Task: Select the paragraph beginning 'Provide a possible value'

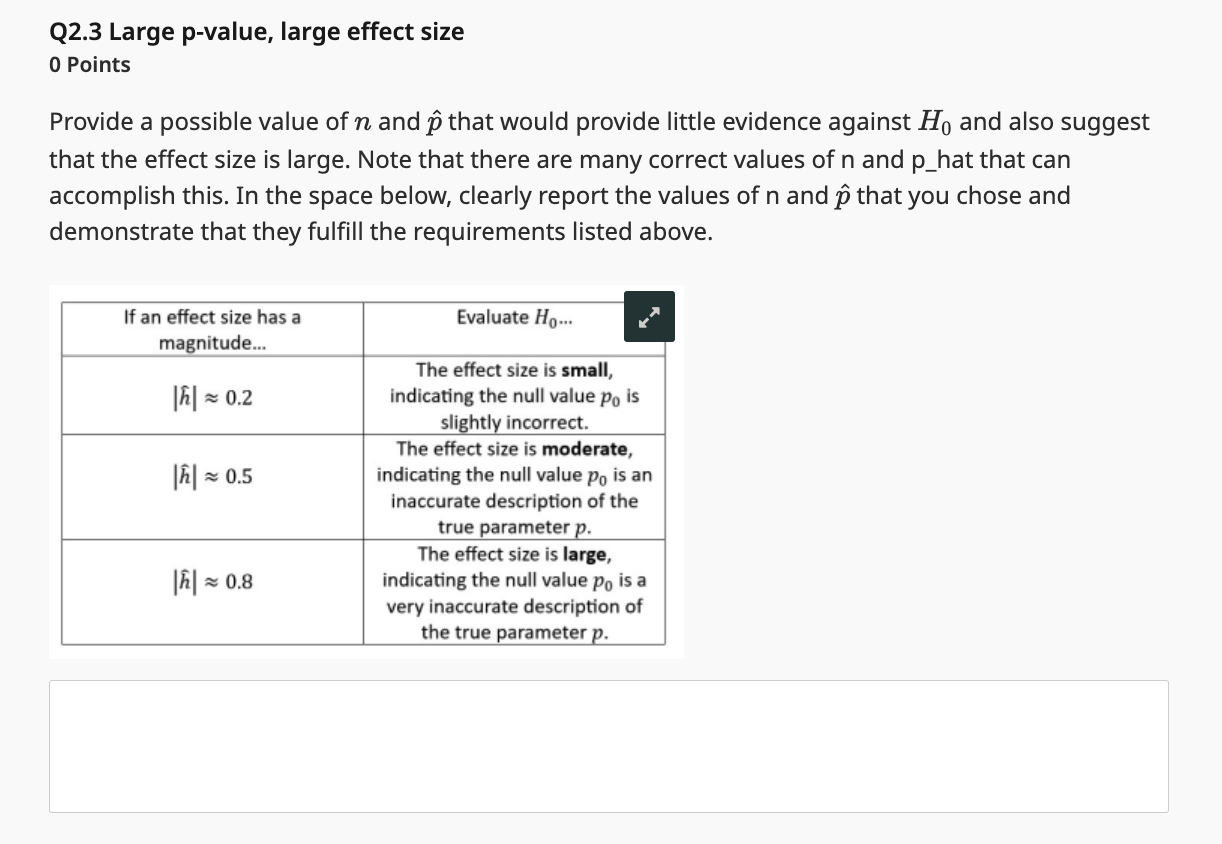Action: pos(598,176)
